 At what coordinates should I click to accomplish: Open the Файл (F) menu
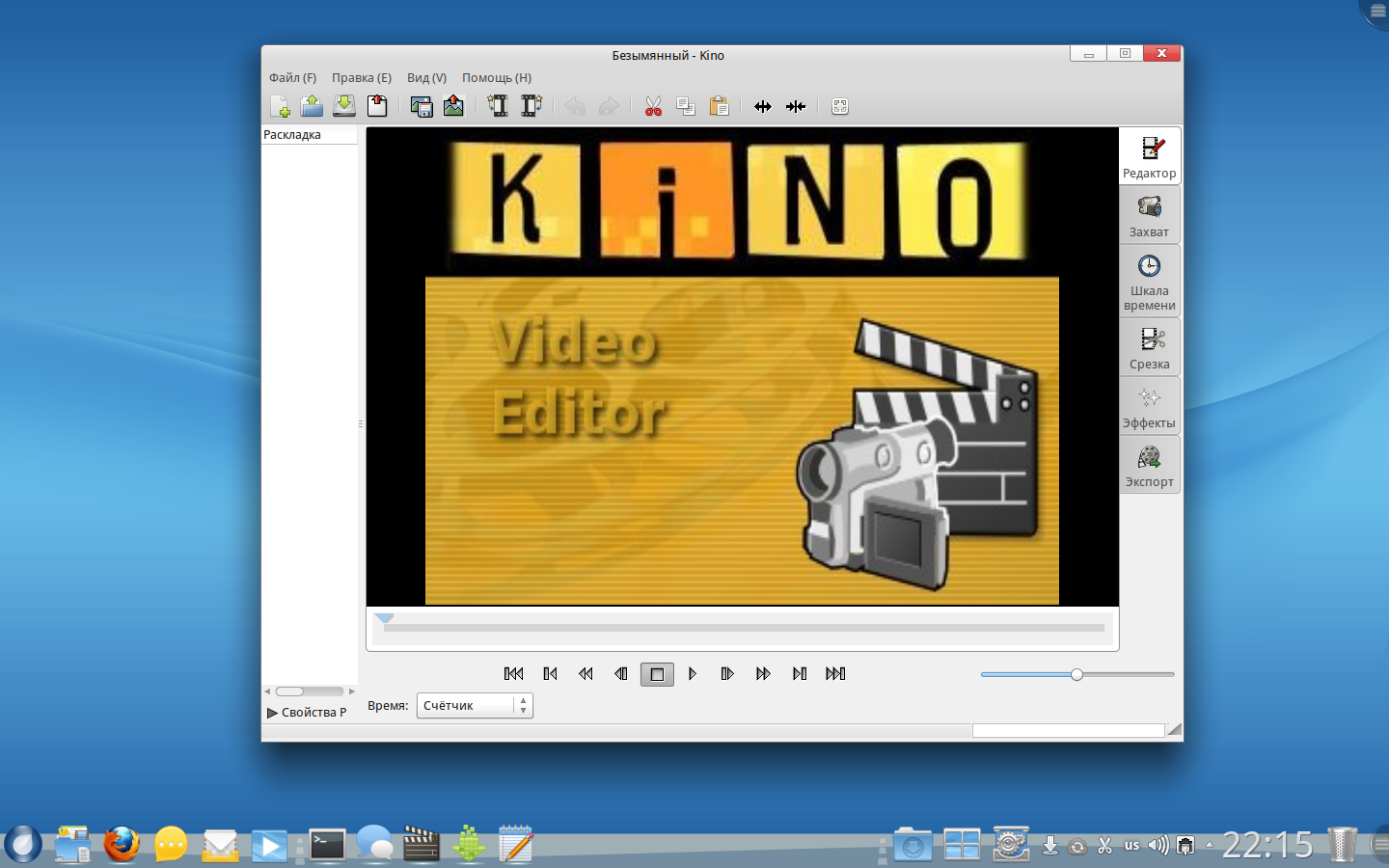coord(292,78)
